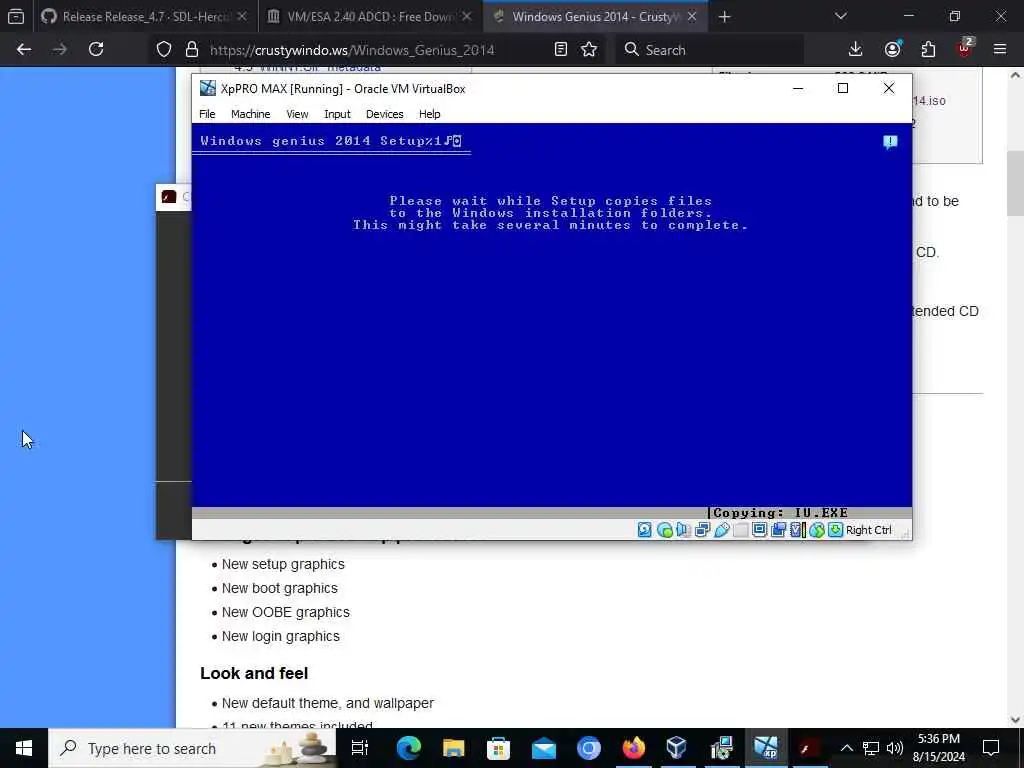The width and height of the screenshot is (1024, 768).
Task: Click the tracking protection shield icon
Action: pos(164,50)
